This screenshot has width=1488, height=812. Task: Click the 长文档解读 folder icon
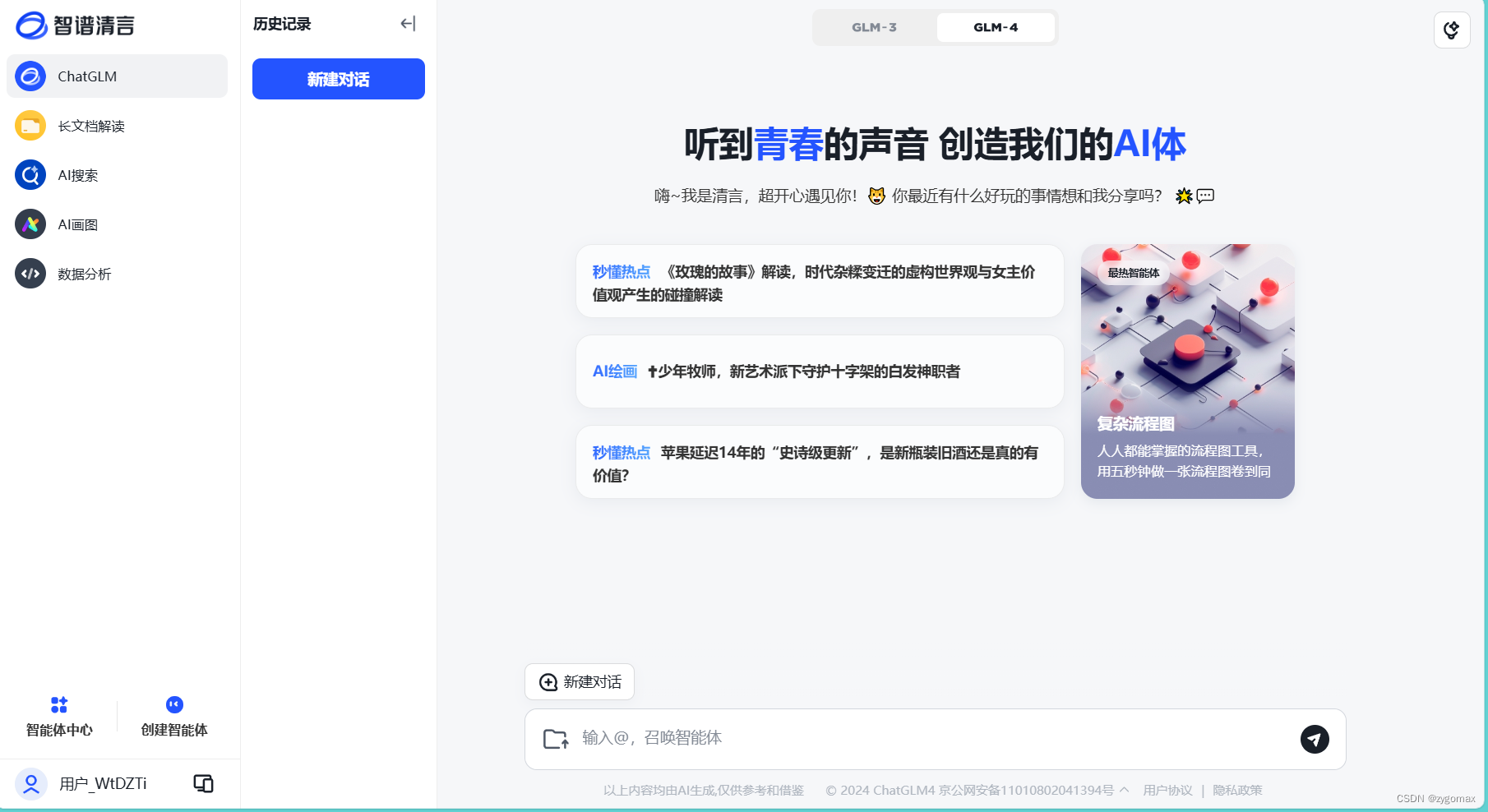pos(30,126)
